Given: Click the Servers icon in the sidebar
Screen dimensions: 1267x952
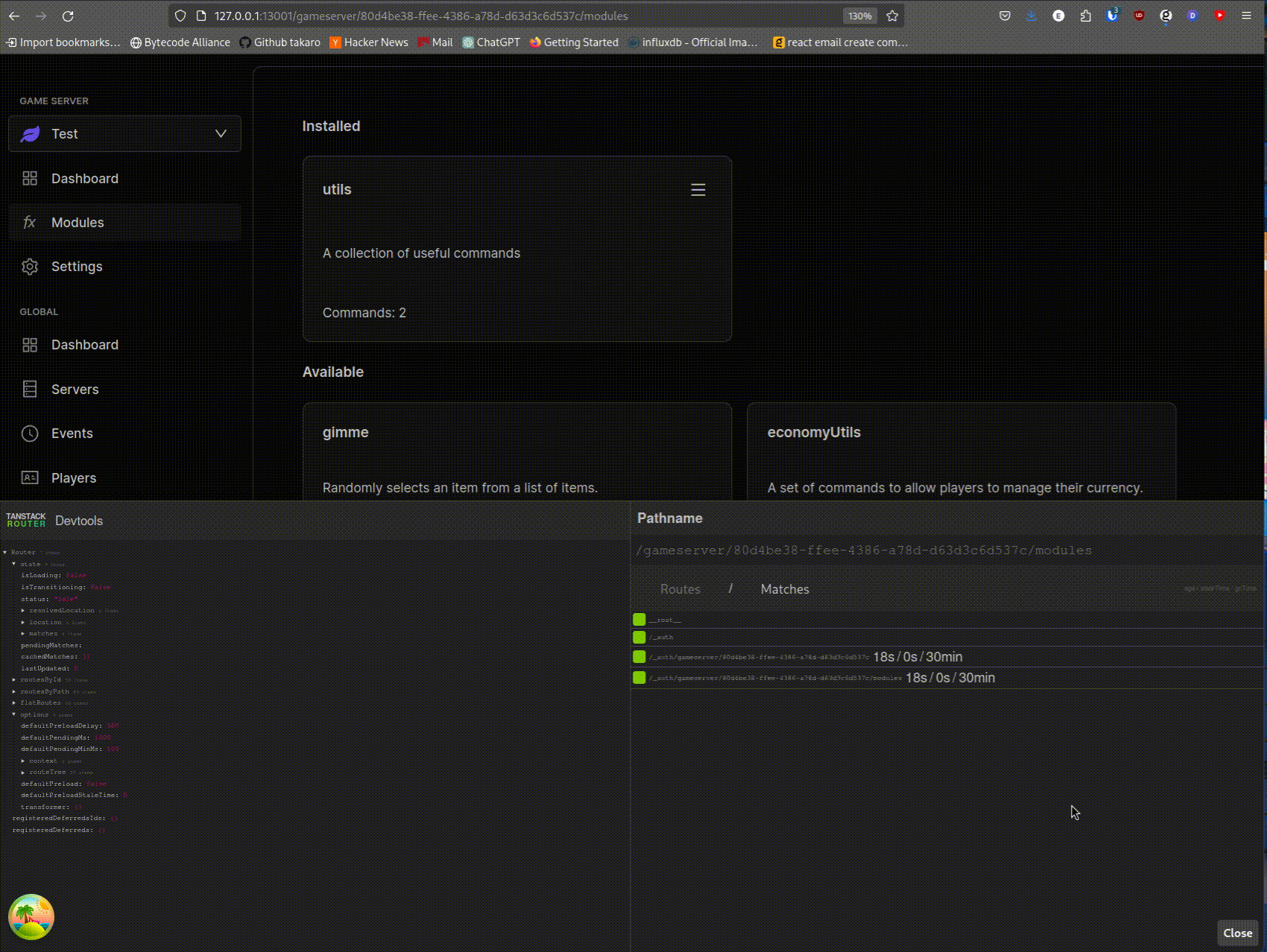Looking at the screenshot, I should click(x=30, y=389).
